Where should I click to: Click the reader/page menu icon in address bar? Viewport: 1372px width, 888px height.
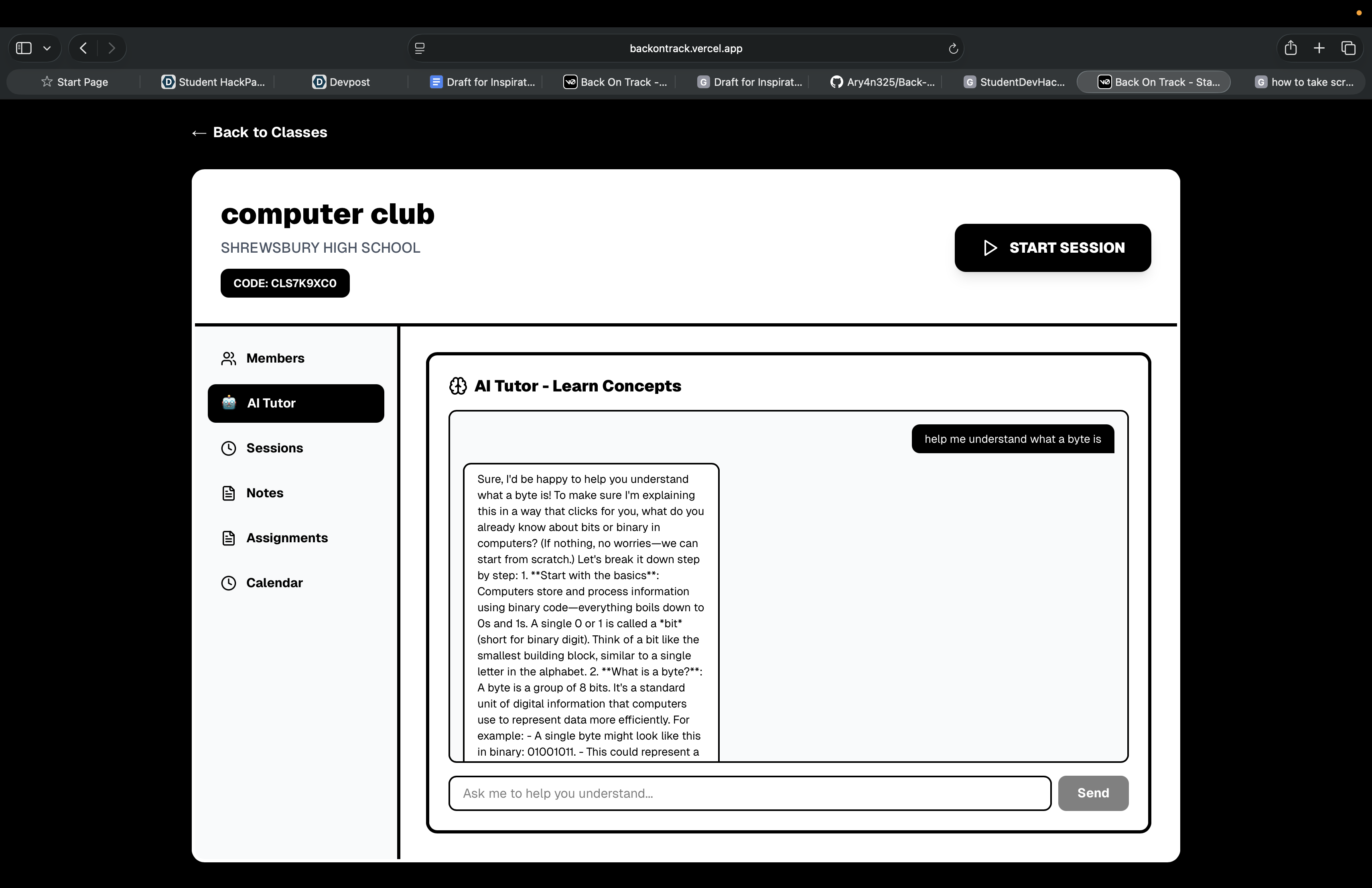pos(420,49)
